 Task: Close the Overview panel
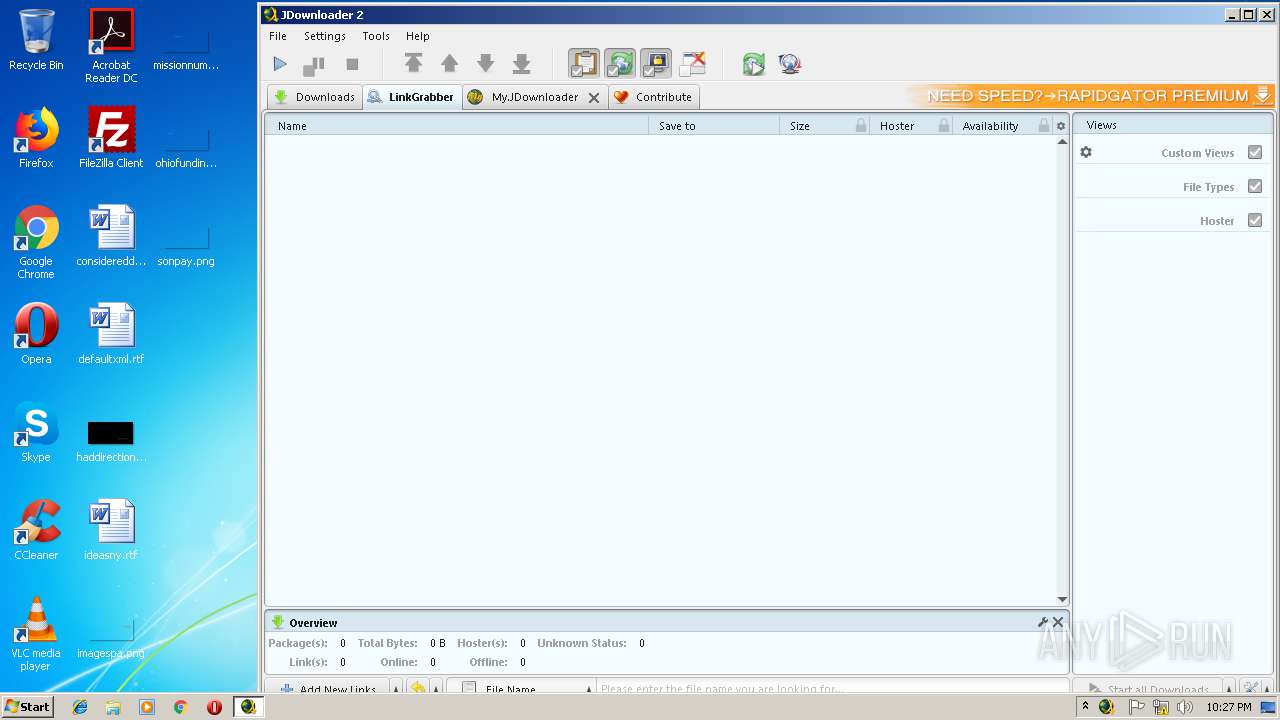click(1058, 622)
